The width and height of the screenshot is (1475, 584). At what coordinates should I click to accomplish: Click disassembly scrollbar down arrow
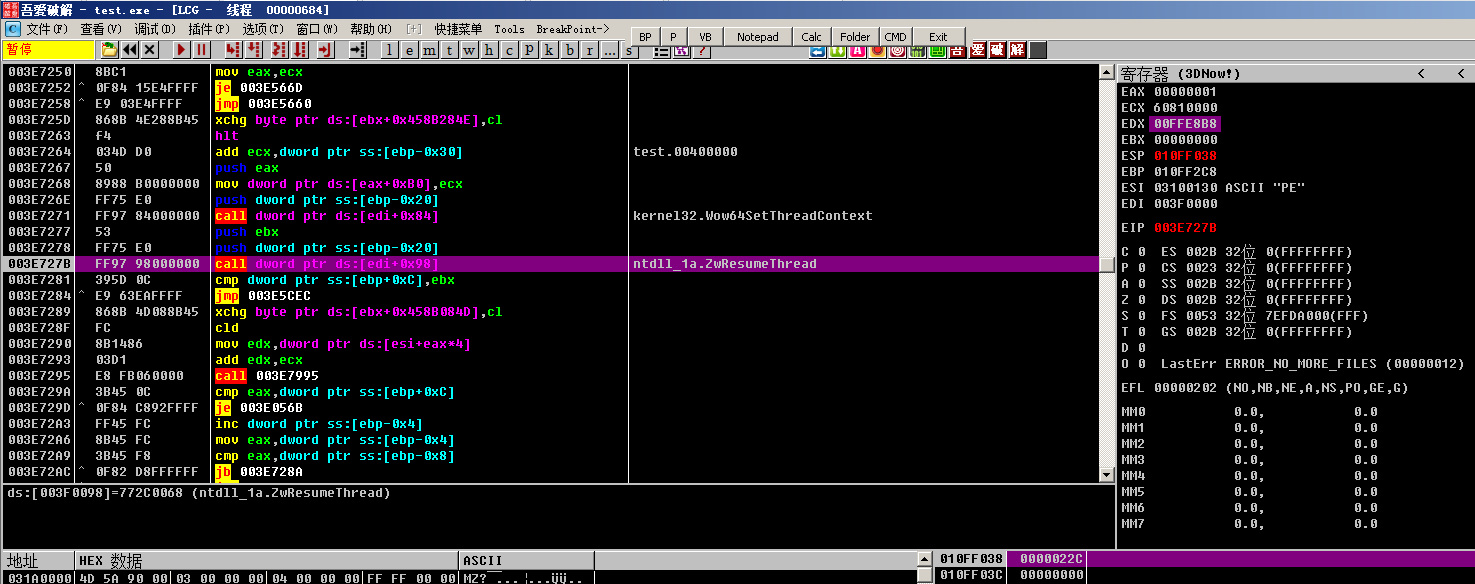click(x=1106, y=474)
